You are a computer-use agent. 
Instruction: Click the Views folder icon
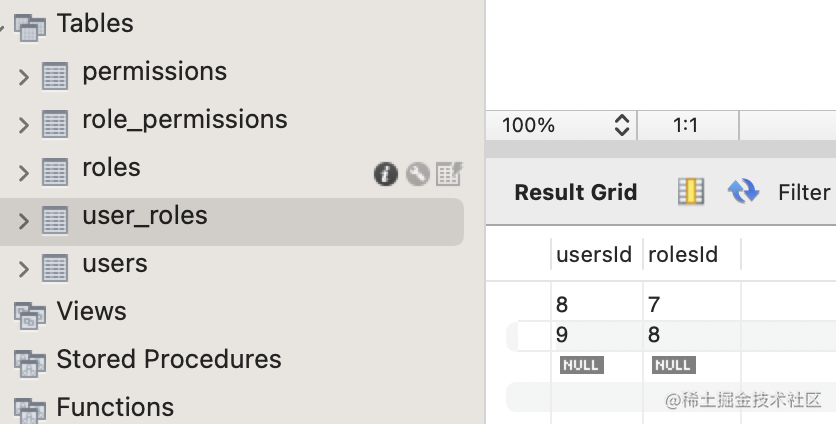pyautogui.click(x=30, y=313)
